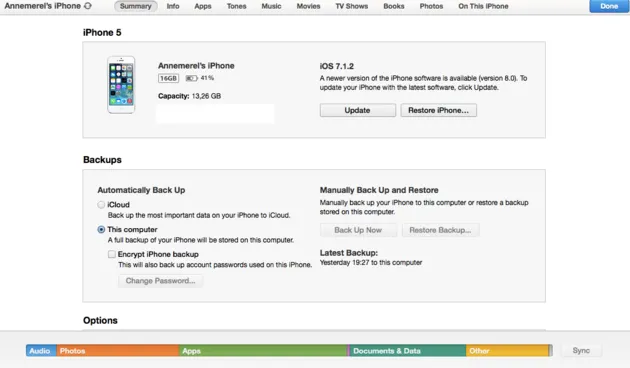The width and height of the screenshot is (630, 368).
Task: Click the blue Done button
Action: tap(609, 6)
